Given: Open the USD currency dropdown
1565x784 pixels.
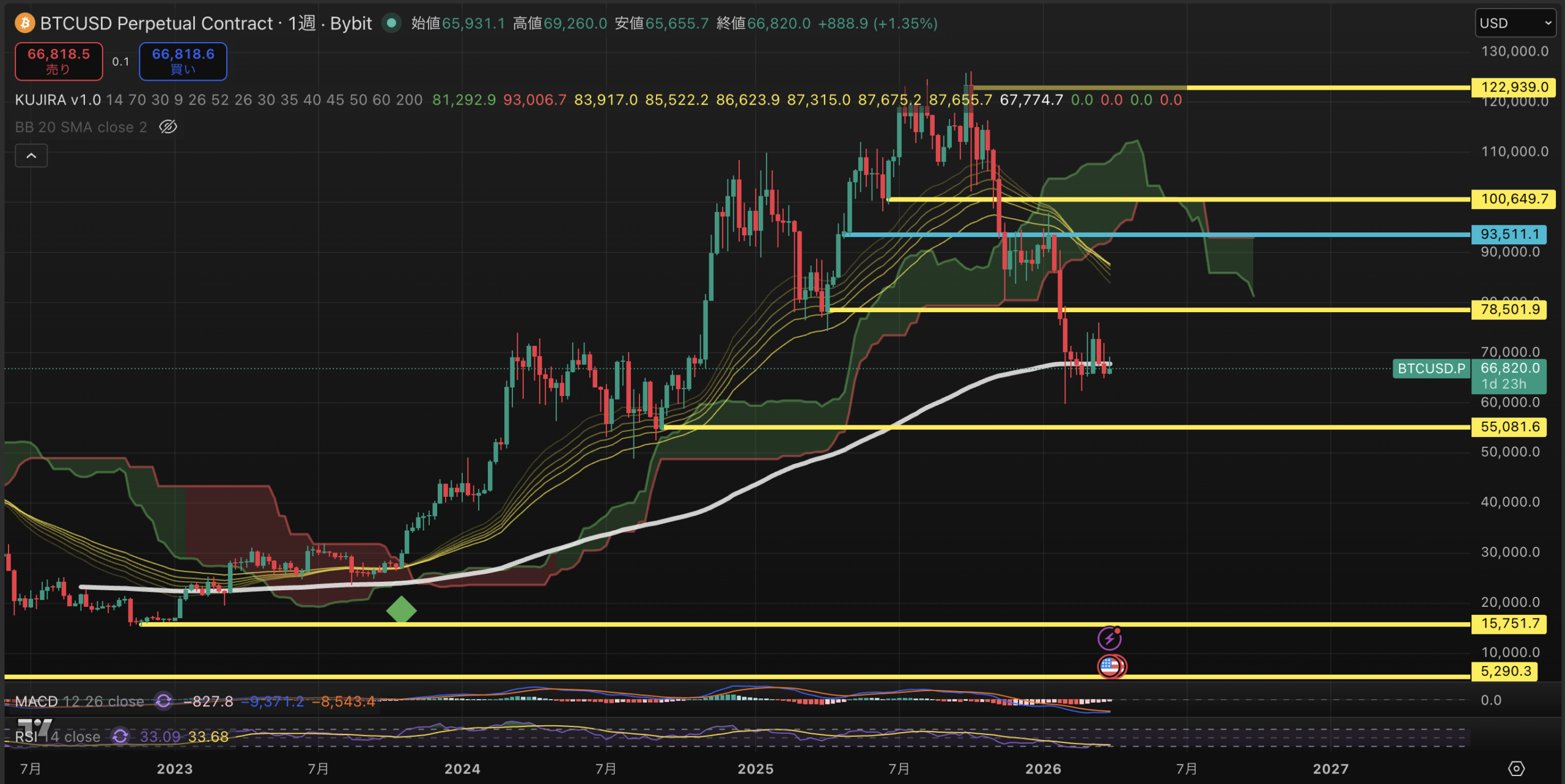Looking at the screenshot, I should point(1515,23).
